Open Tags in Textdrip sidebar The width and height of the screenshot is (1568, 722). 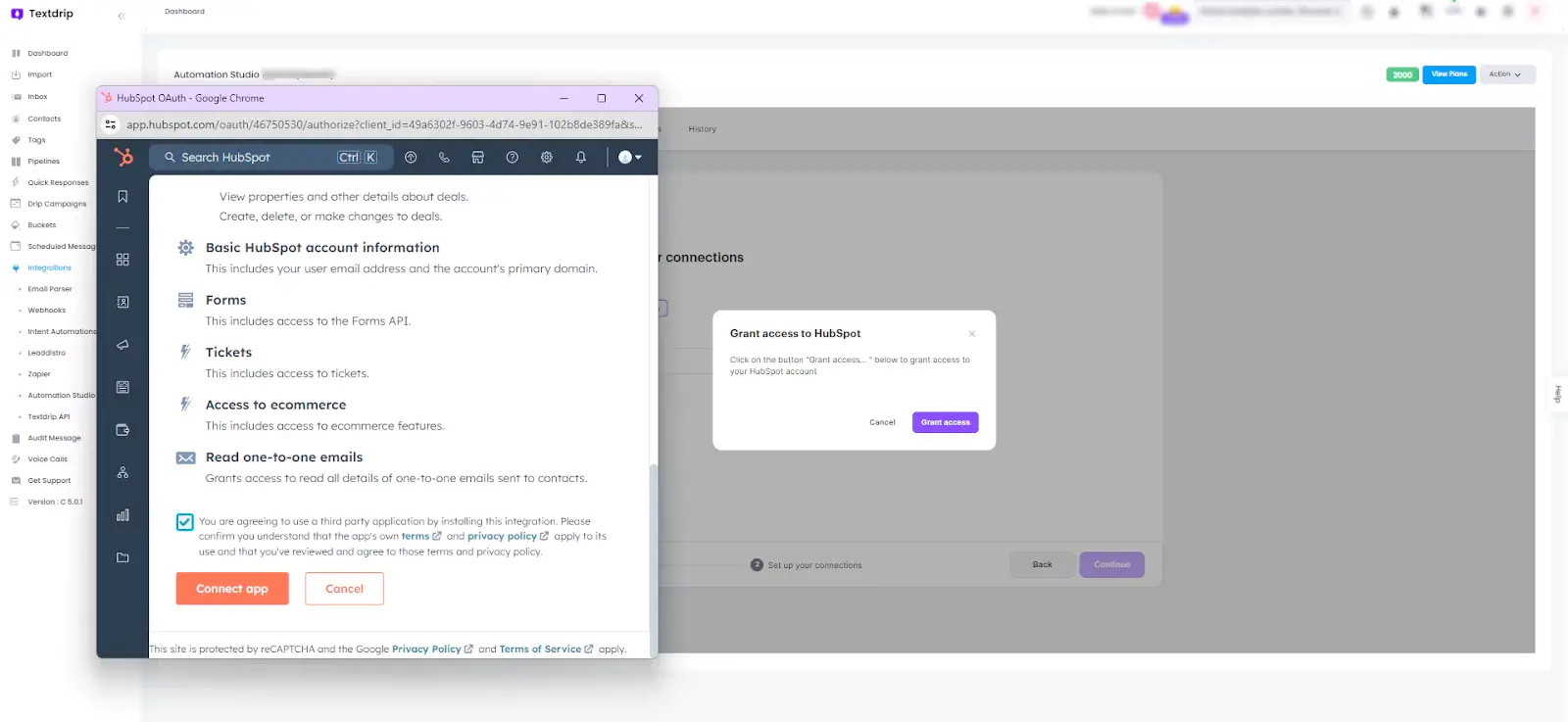point(36,140)
